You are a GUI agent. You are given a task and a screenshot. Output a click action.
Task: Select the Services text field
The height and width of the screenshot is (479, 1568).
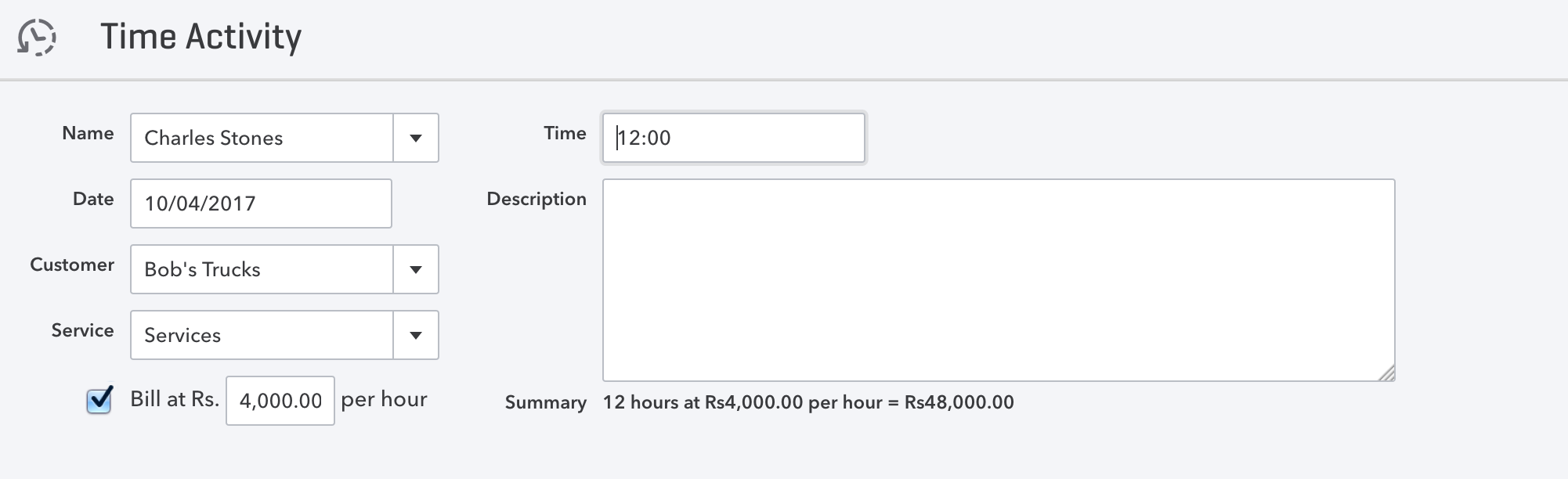coord(262,335)
